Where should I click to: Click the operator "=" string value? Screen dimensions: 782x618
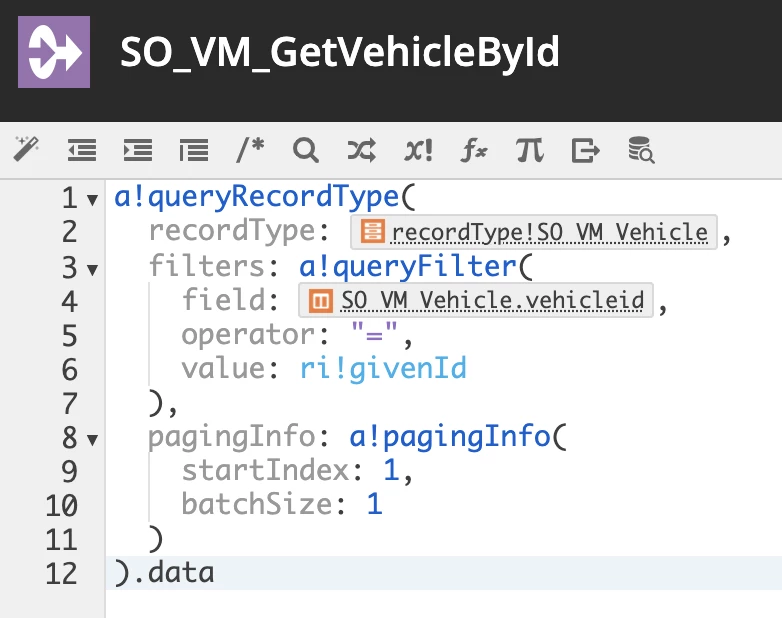[x=375, y=333]
